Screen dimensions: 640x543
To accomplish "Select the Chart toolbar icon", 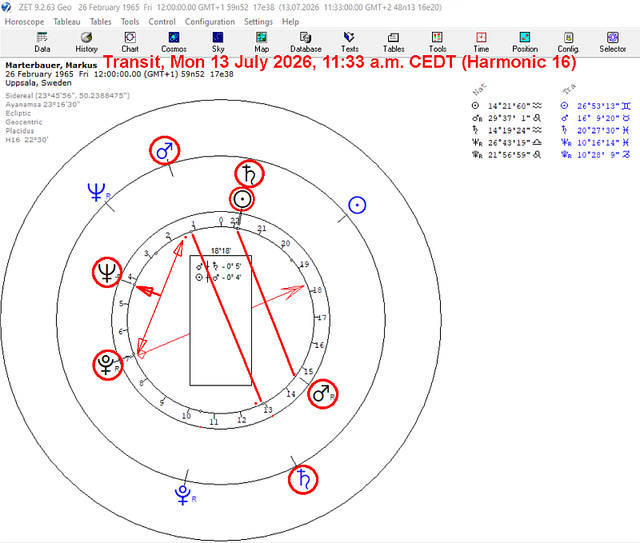I will pos(130,38).
